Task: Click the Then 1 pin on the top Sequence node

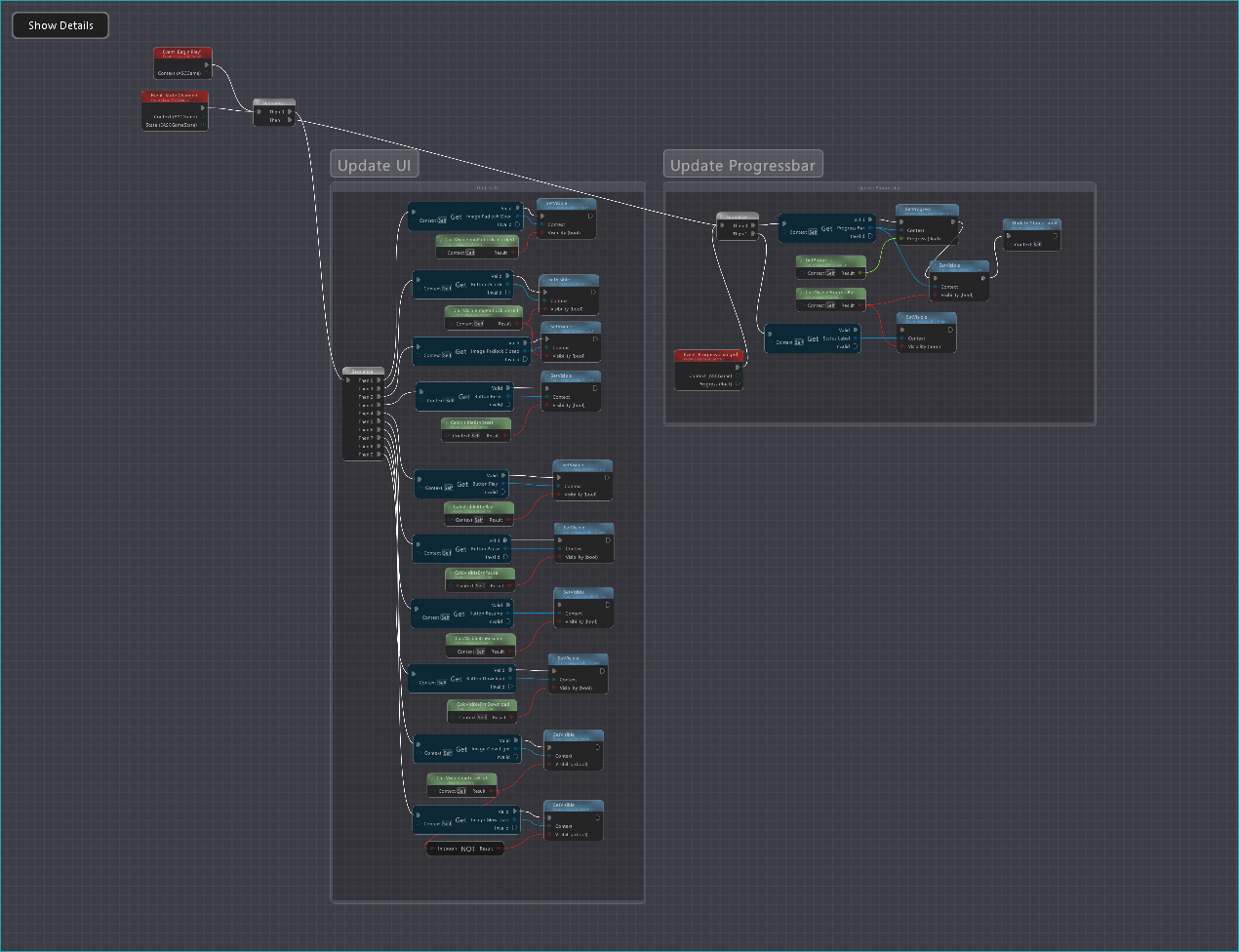Action: 290,120
